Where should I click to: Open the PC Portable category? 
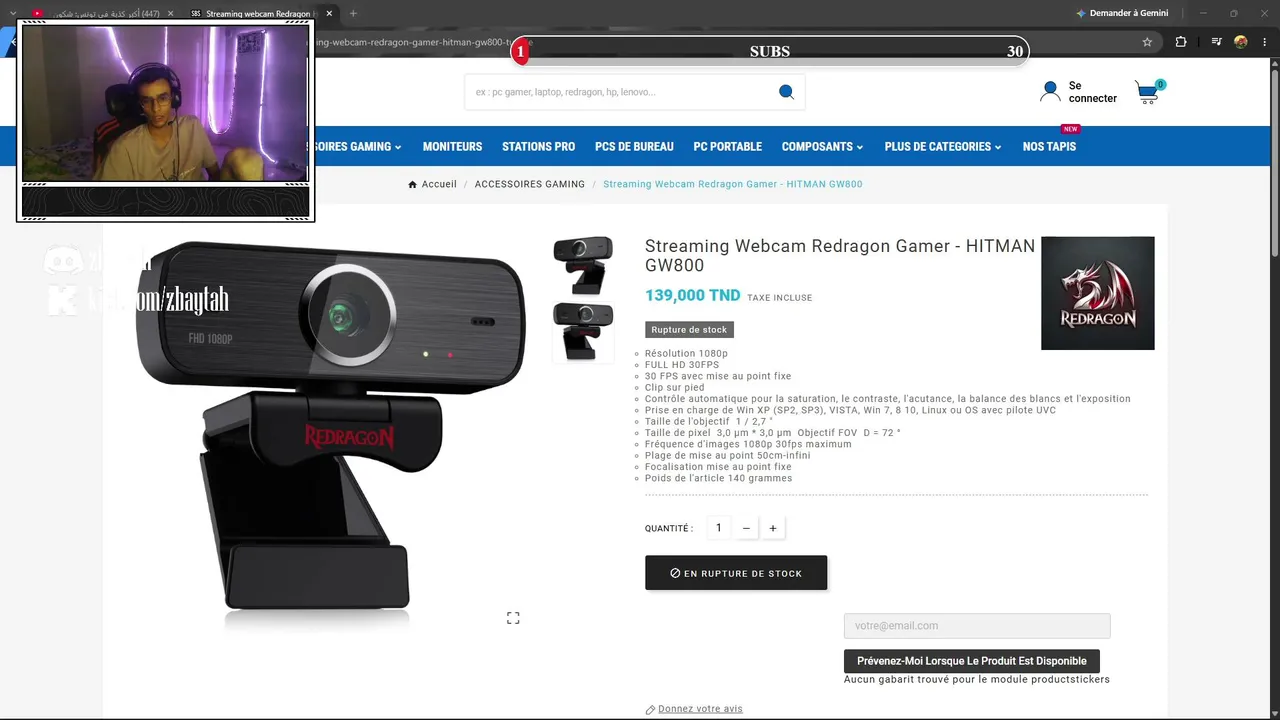(728, 147)
